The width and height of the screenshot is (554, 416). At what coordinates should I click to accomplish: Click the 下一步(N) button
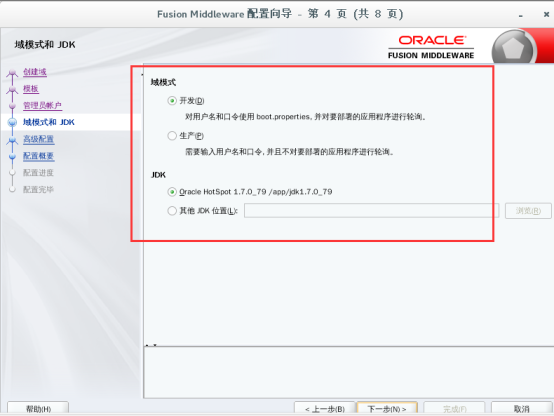[x=387, y=409]
